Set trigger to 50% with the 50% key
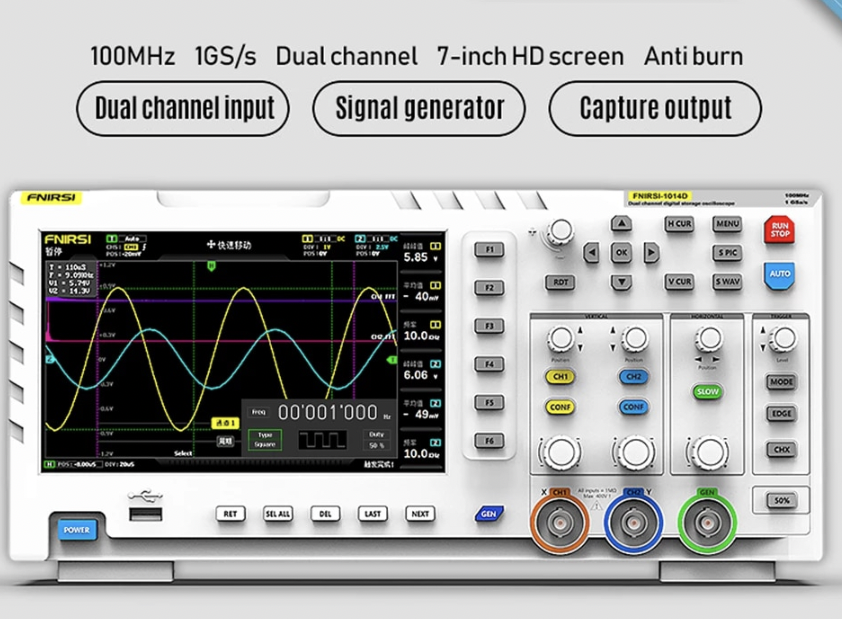Screen dimensions: 842x619 (x=781, y=500)
